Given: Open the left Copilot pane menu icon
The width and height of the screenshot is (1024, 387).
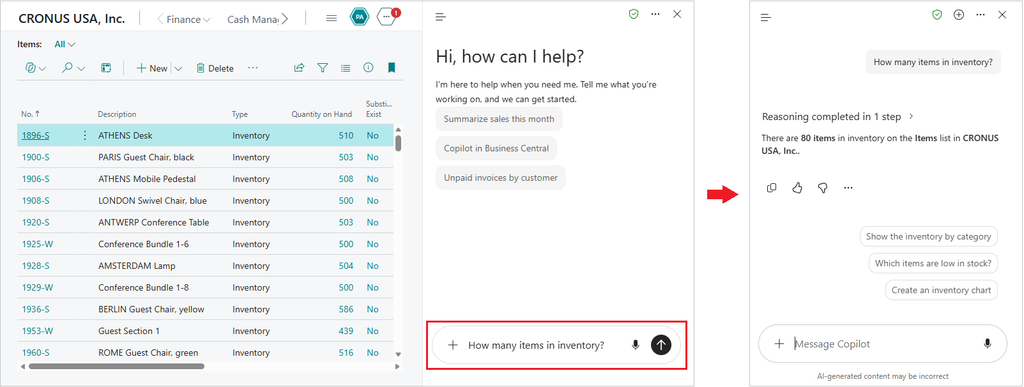Looking at the screenshot, I should tap(440, 17).
